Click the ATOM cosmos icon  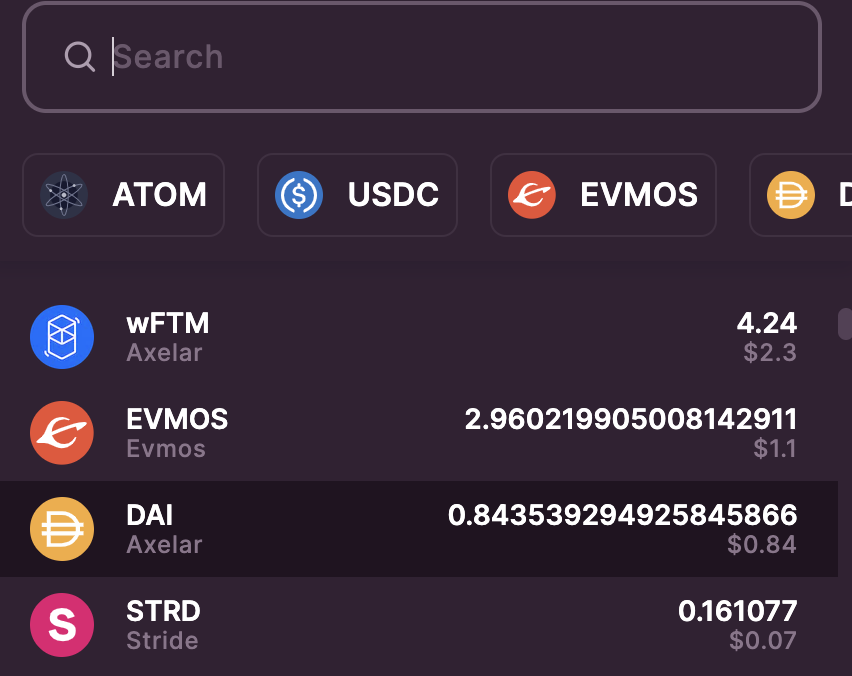coord(62,194)
